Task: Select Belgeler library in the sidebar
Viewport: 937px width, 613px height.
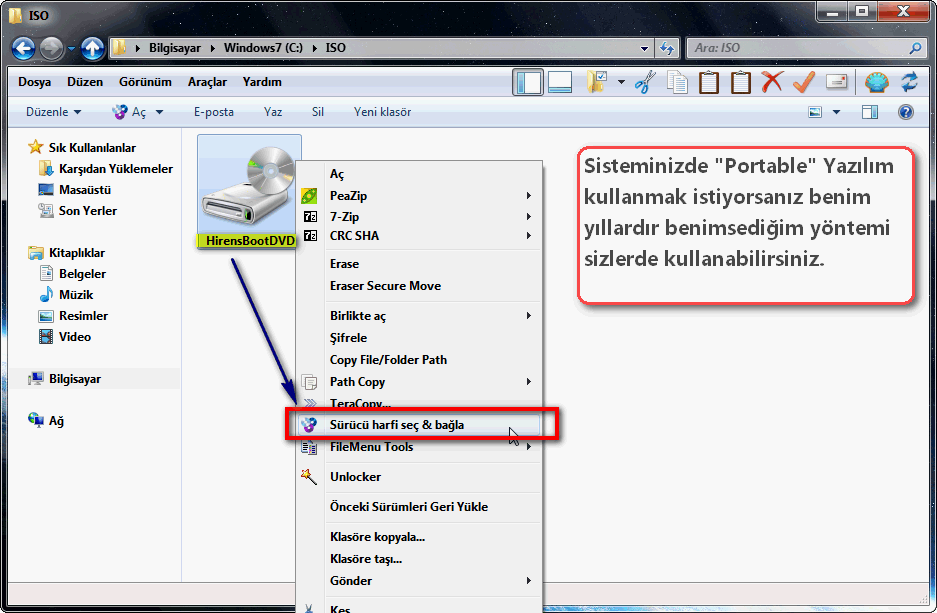Action: (x=82, y=274)
